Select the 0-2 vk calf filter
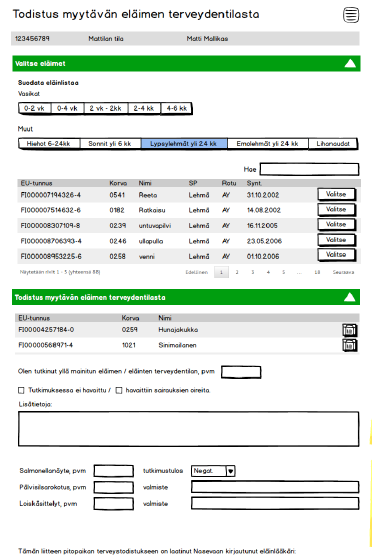Image resolution: width=372 pixels, height=557 pixels. (34, 108)
